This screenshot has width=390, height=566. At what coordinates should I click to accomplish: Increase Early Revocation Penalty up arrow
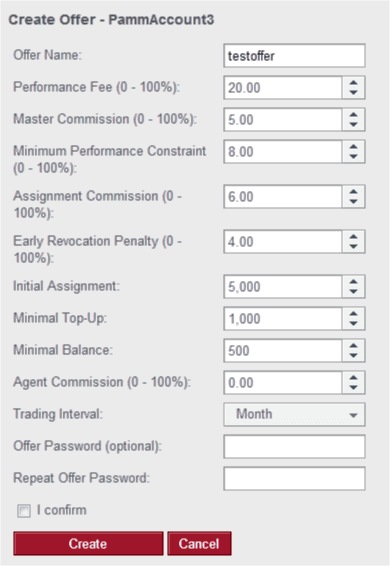click(353, 236)
